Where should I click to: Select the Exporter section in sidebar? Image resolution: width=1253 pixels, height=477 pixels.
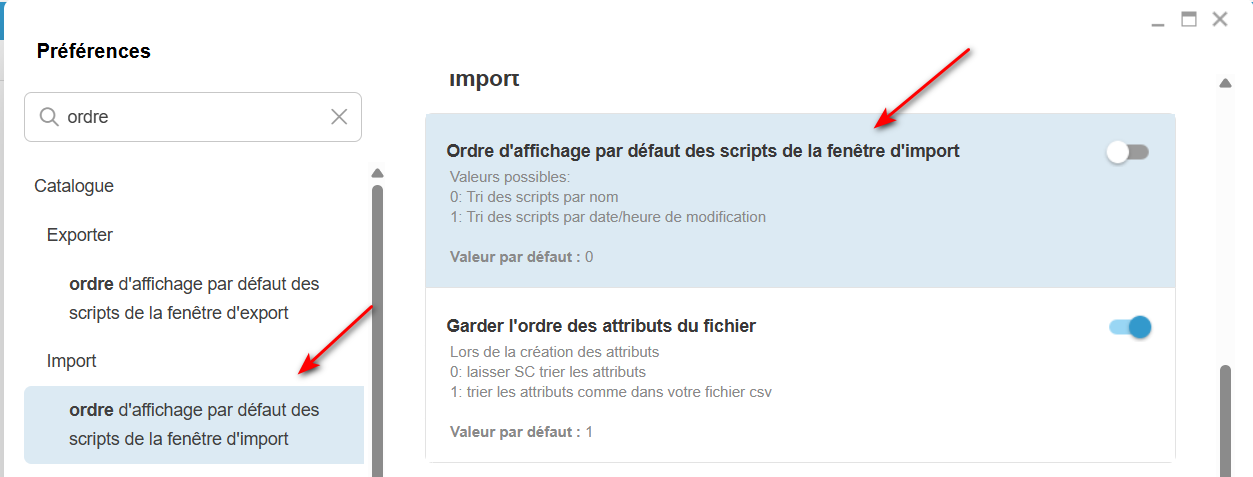[x=80, y=235]
